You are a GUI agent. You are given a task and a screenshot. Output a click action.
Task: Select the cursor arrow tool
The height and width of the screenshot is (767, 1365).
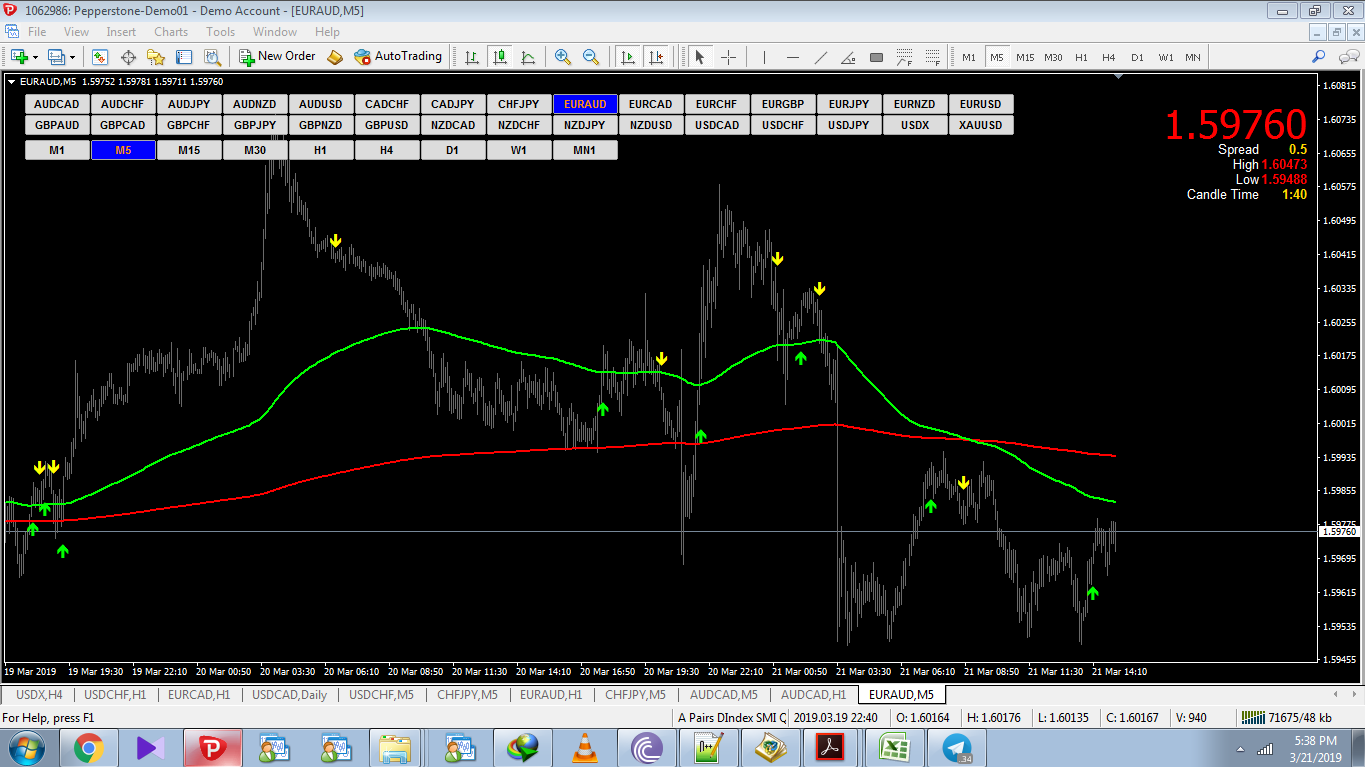700,57
